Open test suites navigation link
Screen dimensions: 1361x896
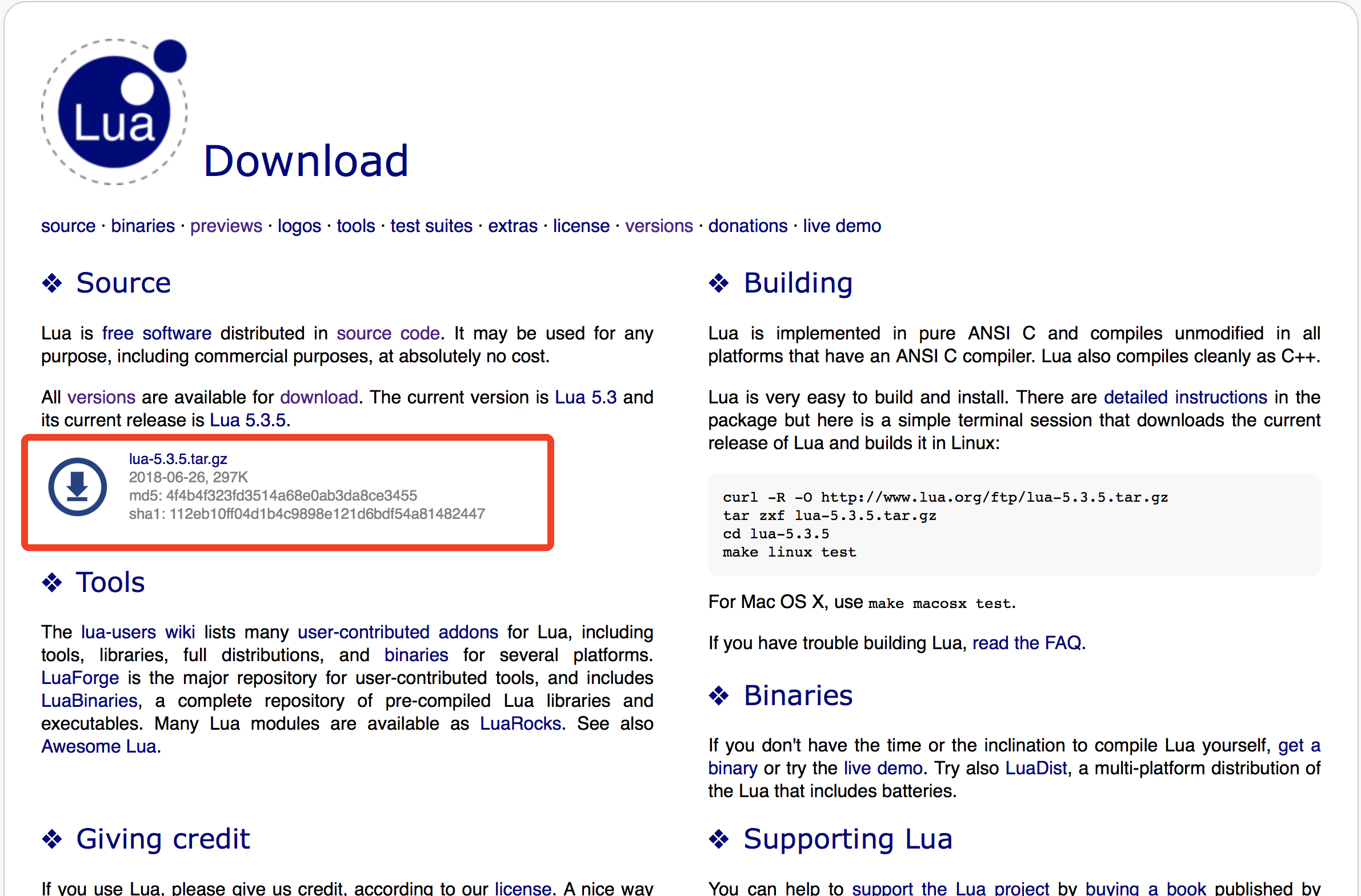pyautogui.click(x=431, y=226)
